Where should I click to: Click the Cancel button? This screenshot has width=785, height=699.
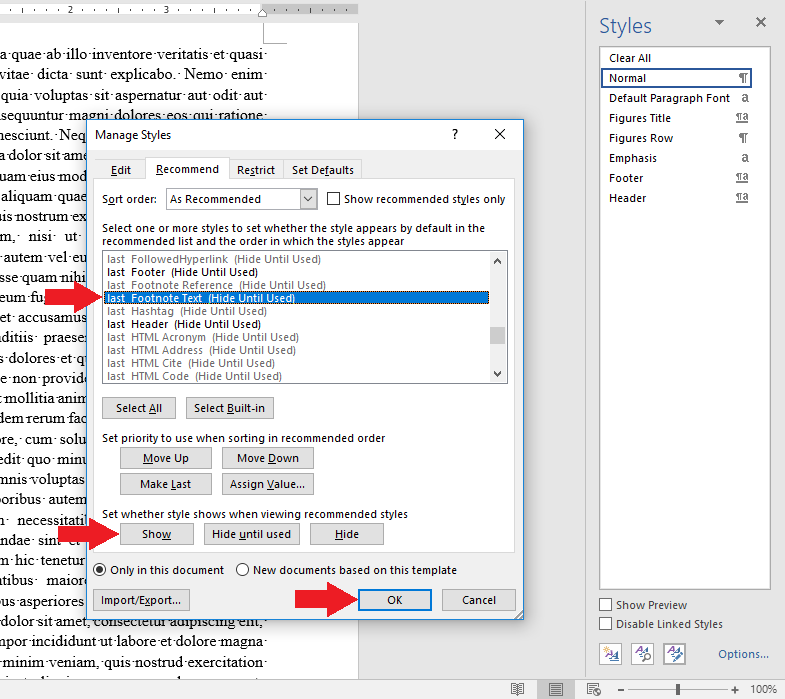479,600
